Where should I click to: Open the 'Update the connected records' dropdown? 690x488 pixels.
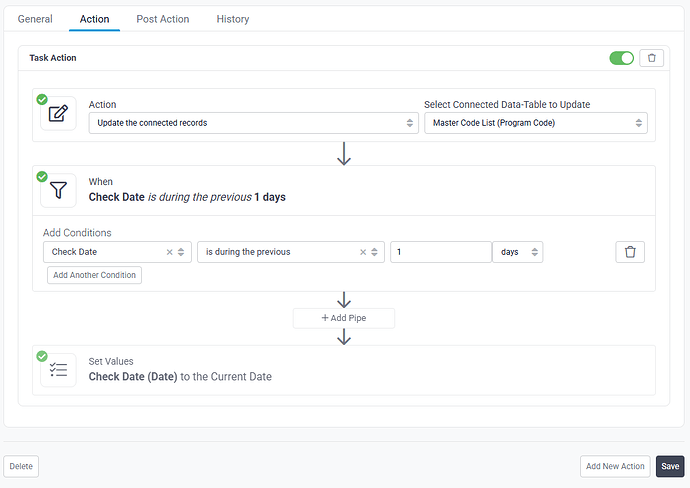(x=252, y=123)
